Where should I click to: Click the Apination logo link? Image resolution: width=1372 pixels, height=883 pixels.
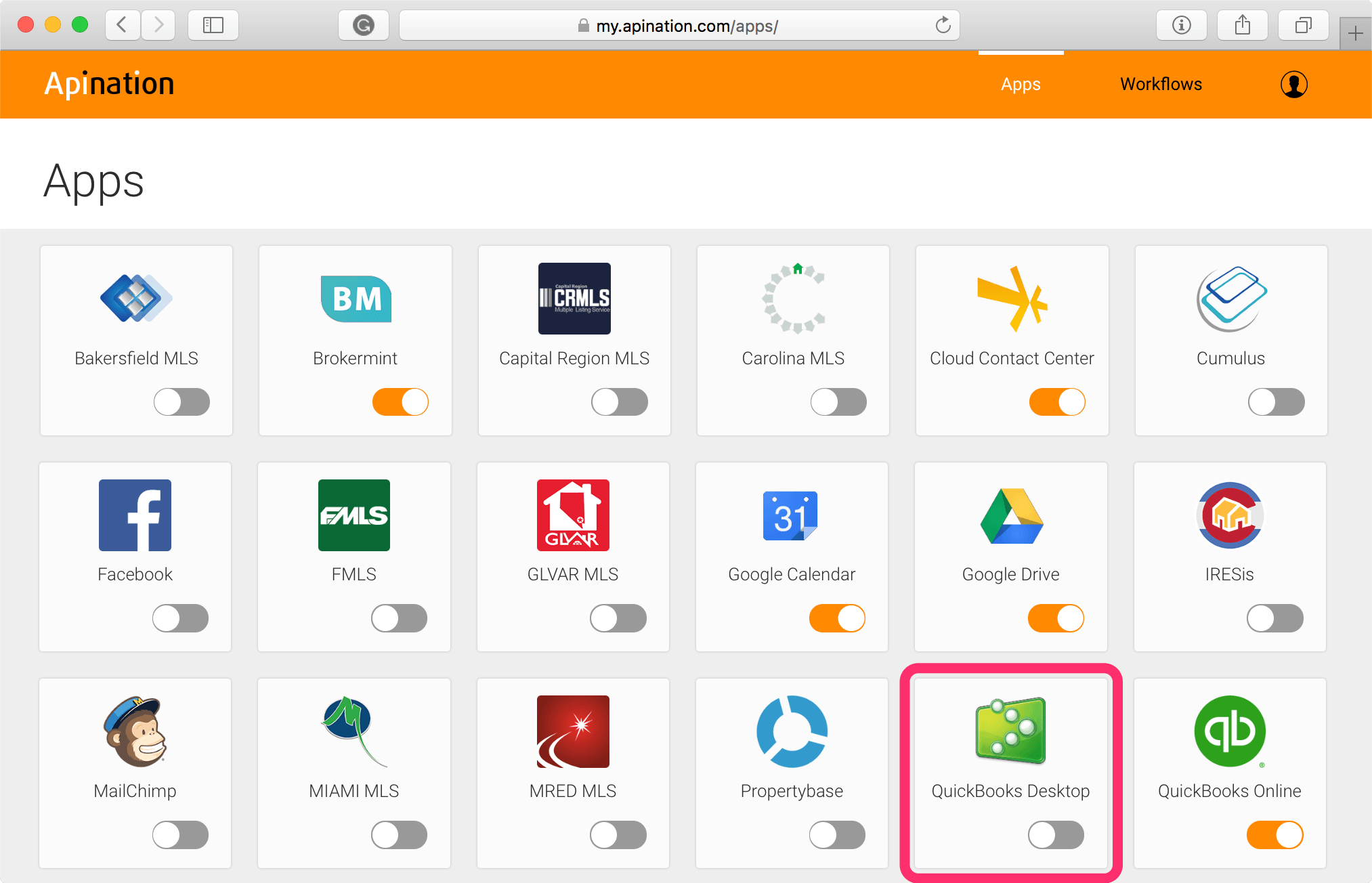110,84
